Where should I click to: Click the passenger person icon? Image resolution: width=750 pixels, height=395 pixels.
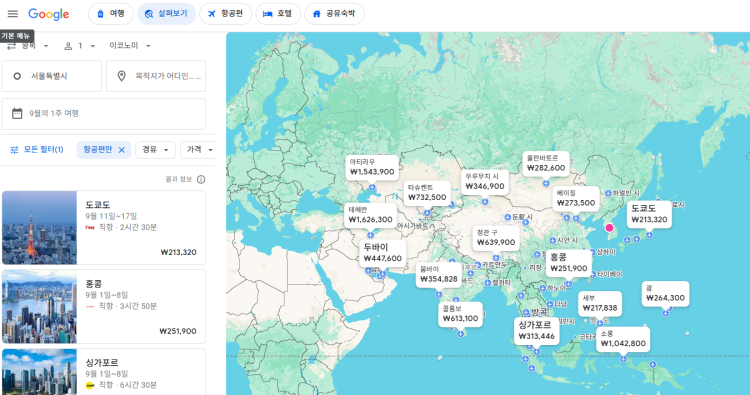(68, 46)
